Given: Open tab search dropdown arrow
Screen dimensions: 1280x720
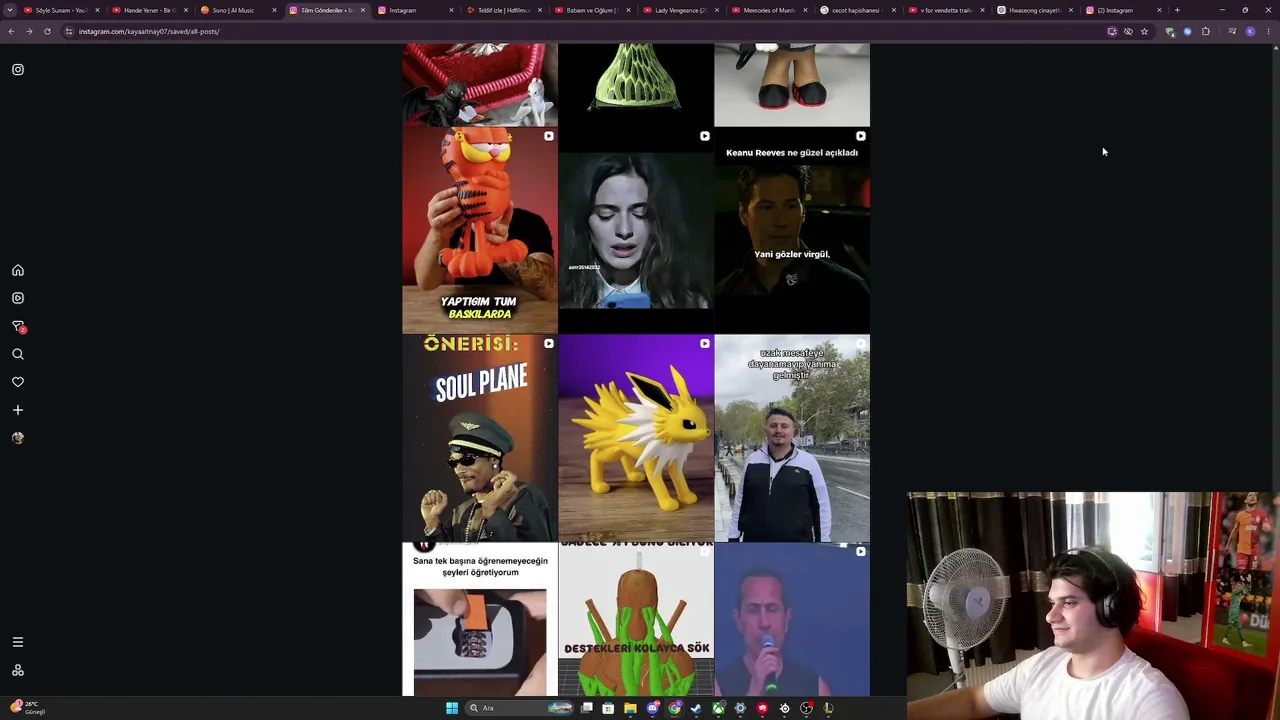Looking at the screenshot, I should click(10, 10).
